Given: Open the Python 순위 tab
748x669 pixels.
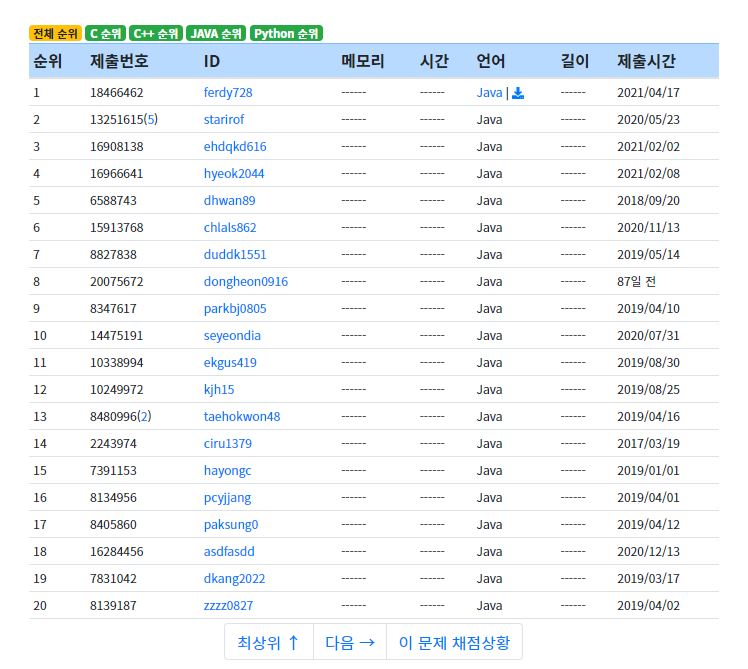Looking at the screenshot, I should coord(286,33).
